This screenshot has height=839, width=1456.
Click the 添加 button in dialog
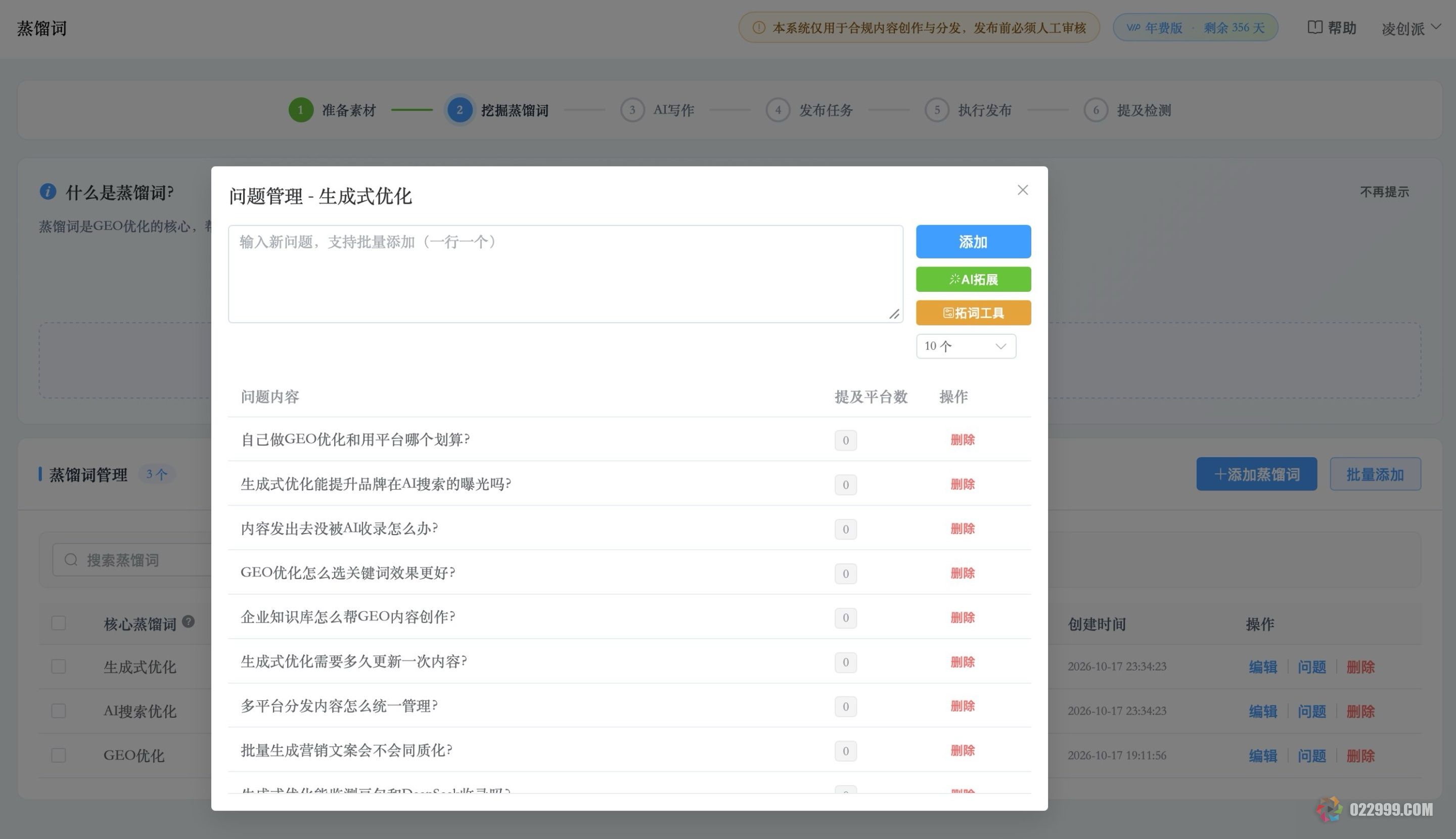973,241
